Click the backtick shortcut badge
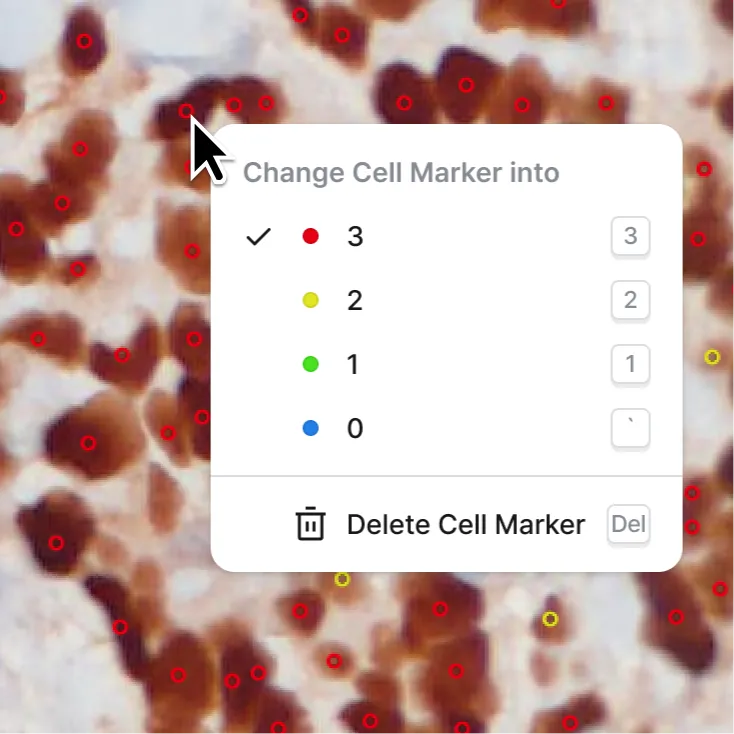This screenshot has width=734, height=734. pos(630,428)
